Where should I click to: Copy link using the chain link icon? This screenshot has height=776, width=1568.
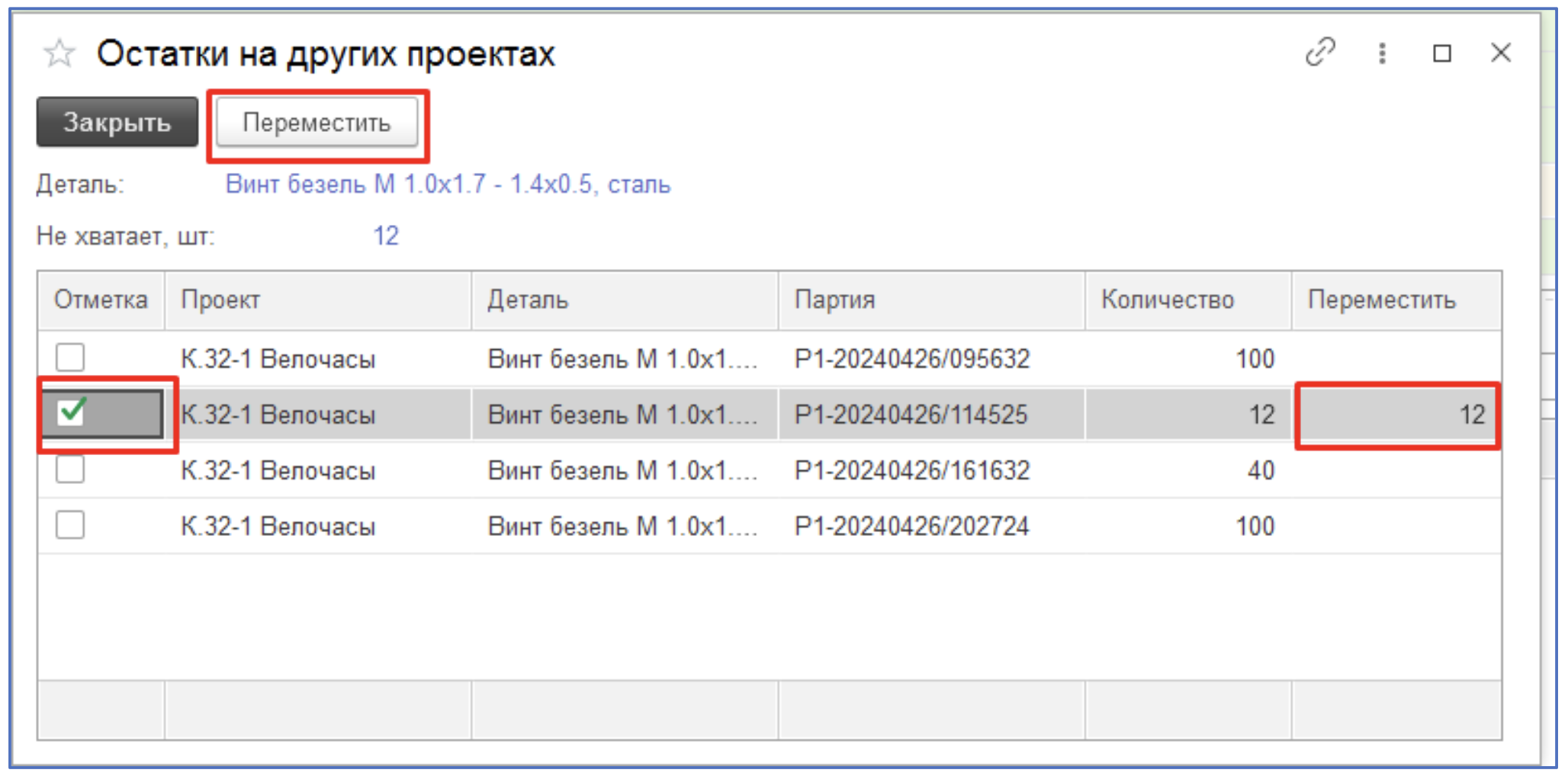tap(1320, 53)
